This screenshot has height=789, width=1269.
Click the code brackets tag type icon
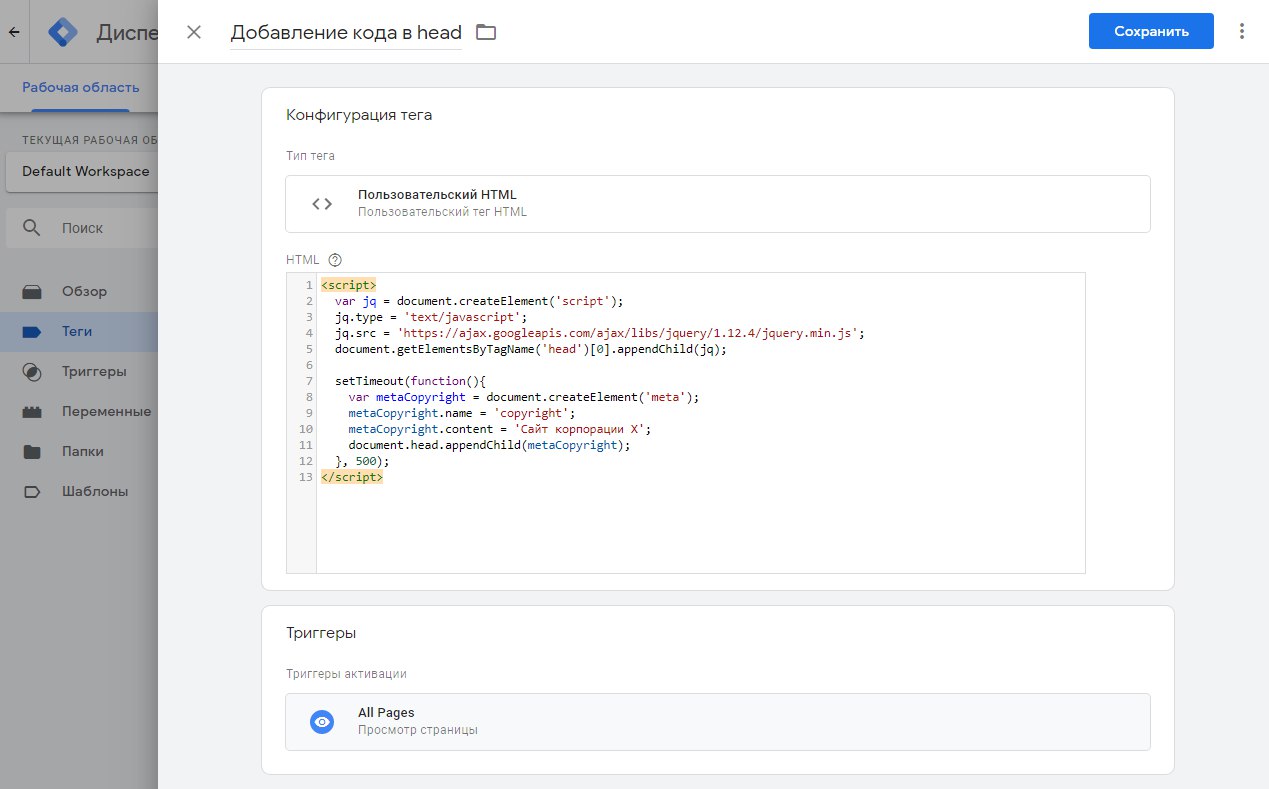pos(322,204)
